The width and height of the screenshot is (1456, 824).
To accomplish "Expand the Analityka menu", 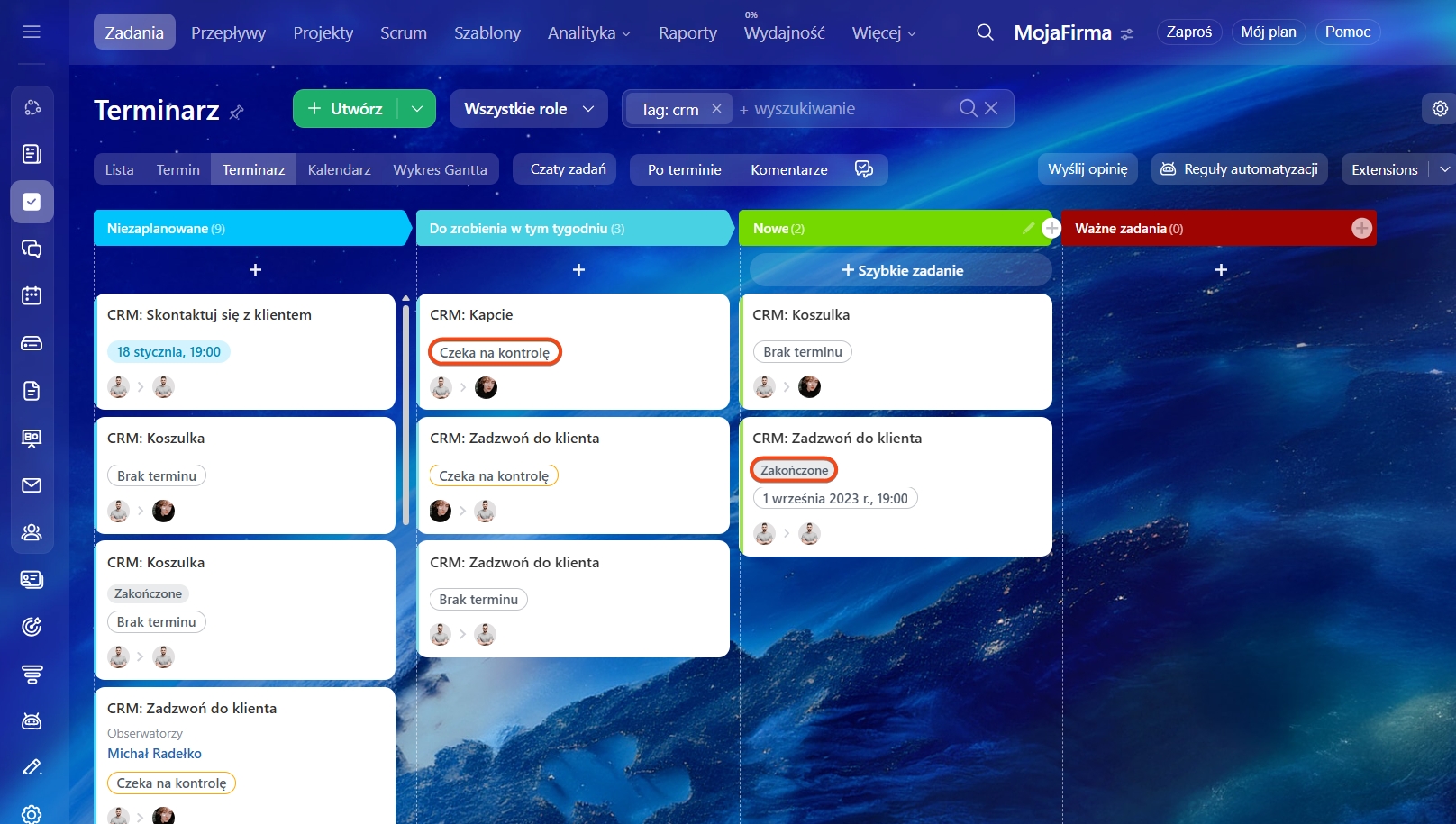I will point(589,33).
